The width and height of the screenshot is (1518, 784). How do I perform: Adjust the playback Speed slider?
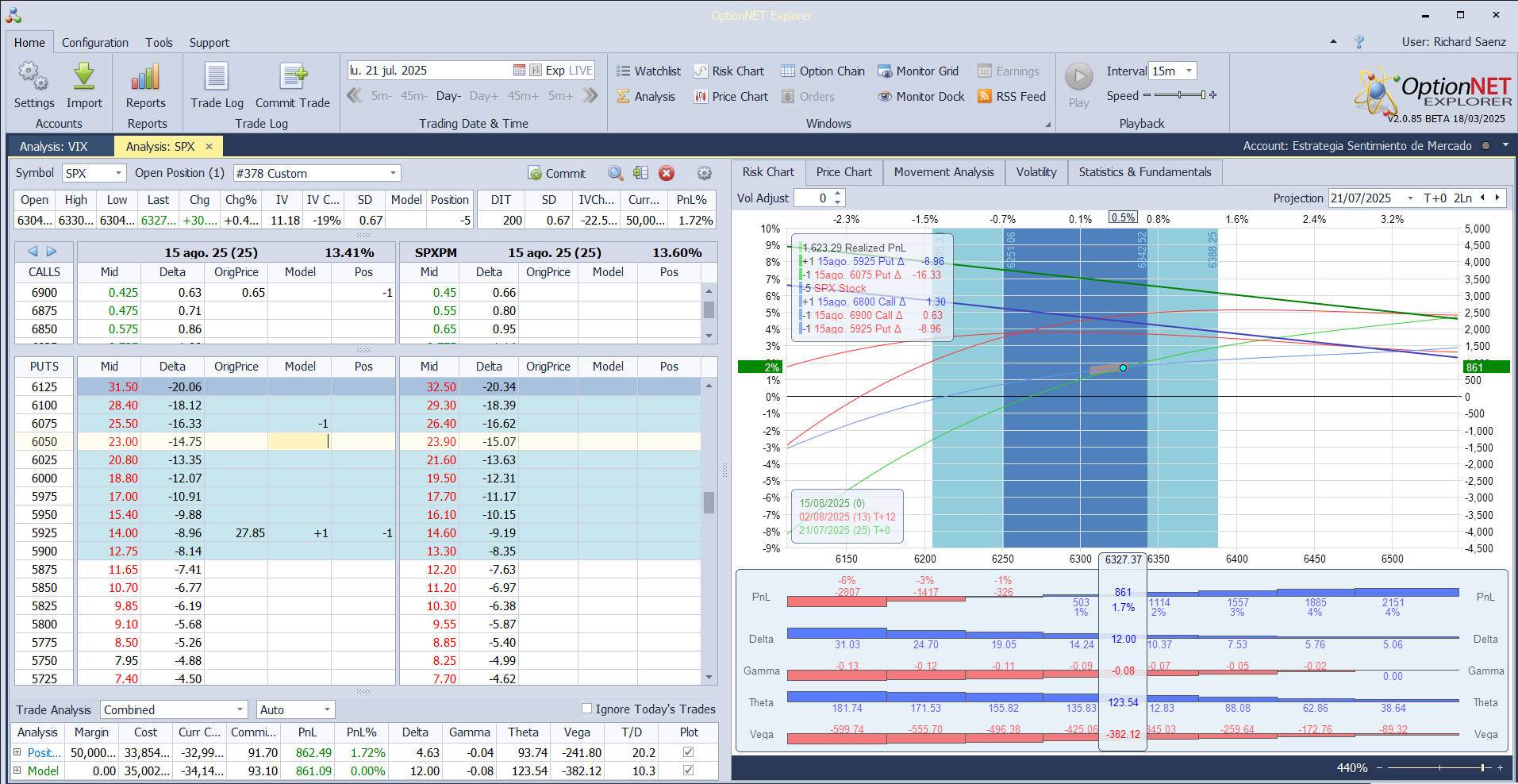click(x=1179, y=95)
